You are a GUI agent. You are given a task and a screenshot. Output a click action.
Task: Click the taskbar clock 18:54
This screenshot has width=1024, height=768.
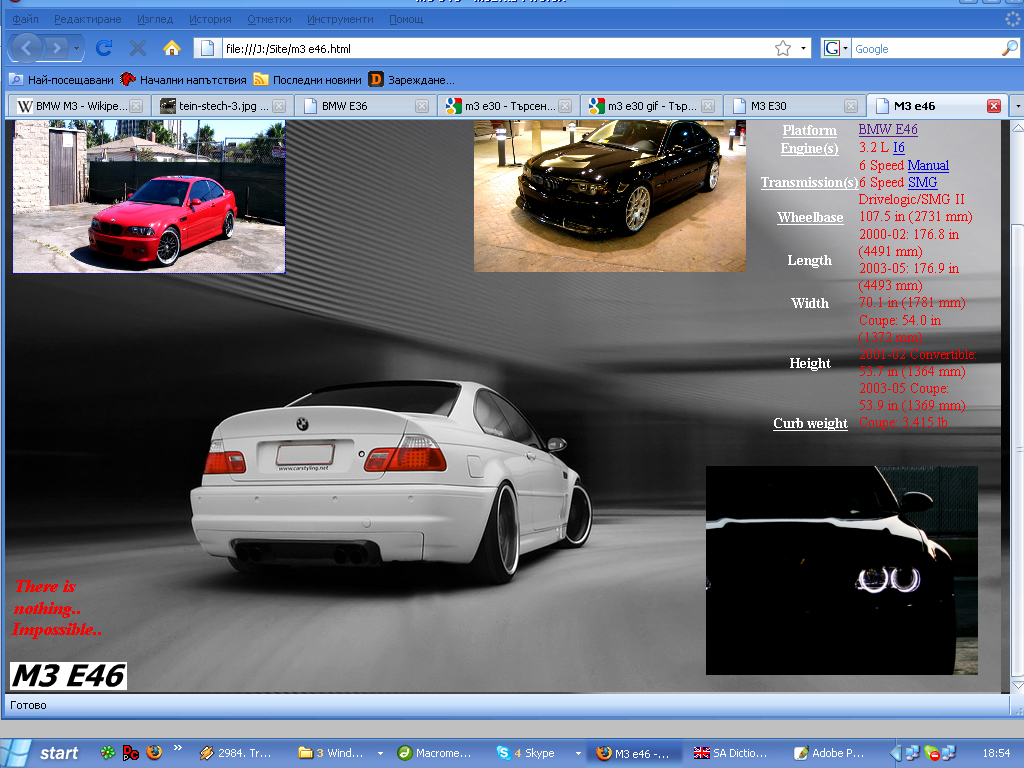point(996,753)
